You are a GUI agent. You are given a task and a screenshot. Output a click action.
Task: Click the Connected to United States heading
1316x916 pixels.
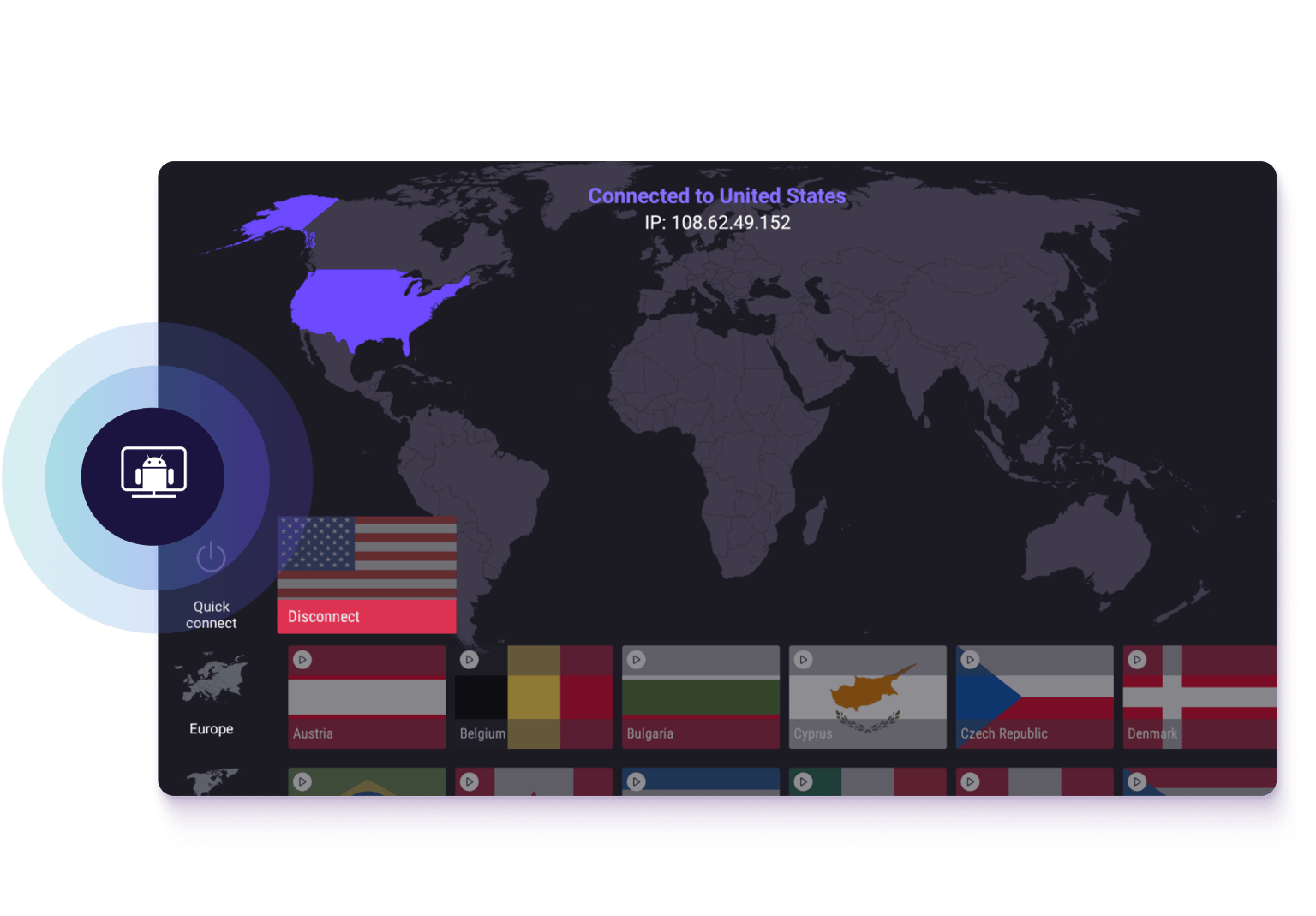[x=716, y=196]
